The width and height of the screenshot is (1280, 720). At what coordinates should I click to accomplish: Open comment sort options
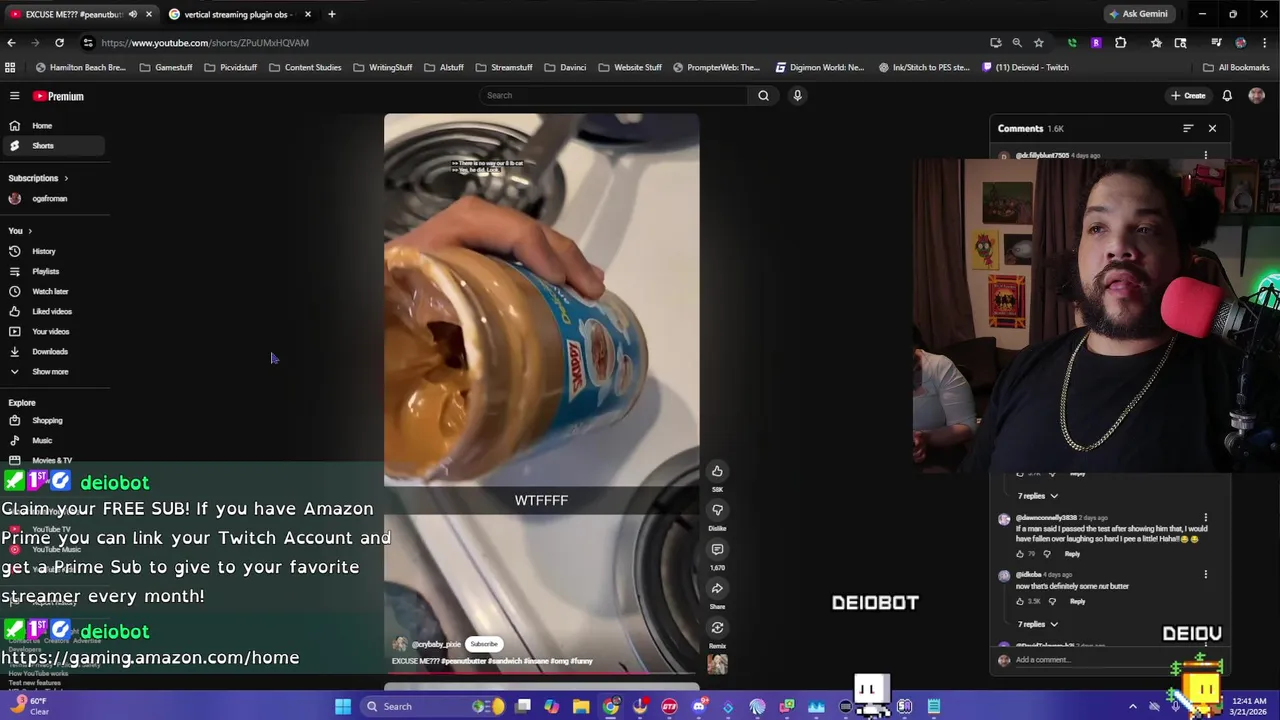click(x=1188, y=128)
